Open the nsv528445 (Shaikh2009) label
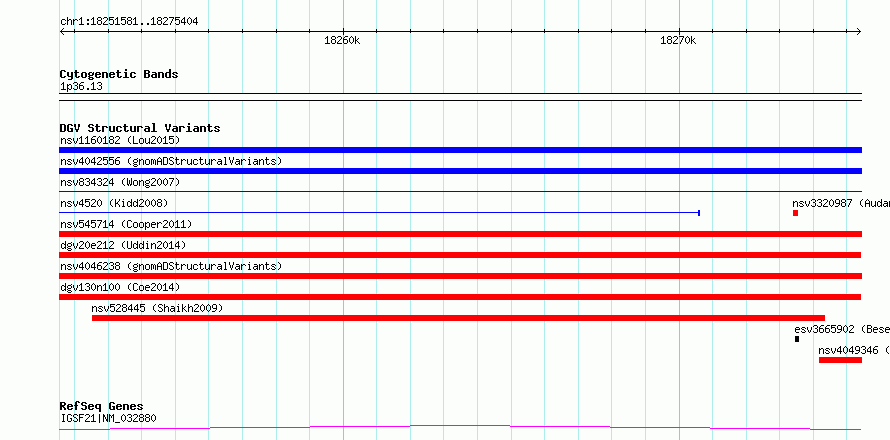This screenshot has height=440, width=890. point(157,308)
